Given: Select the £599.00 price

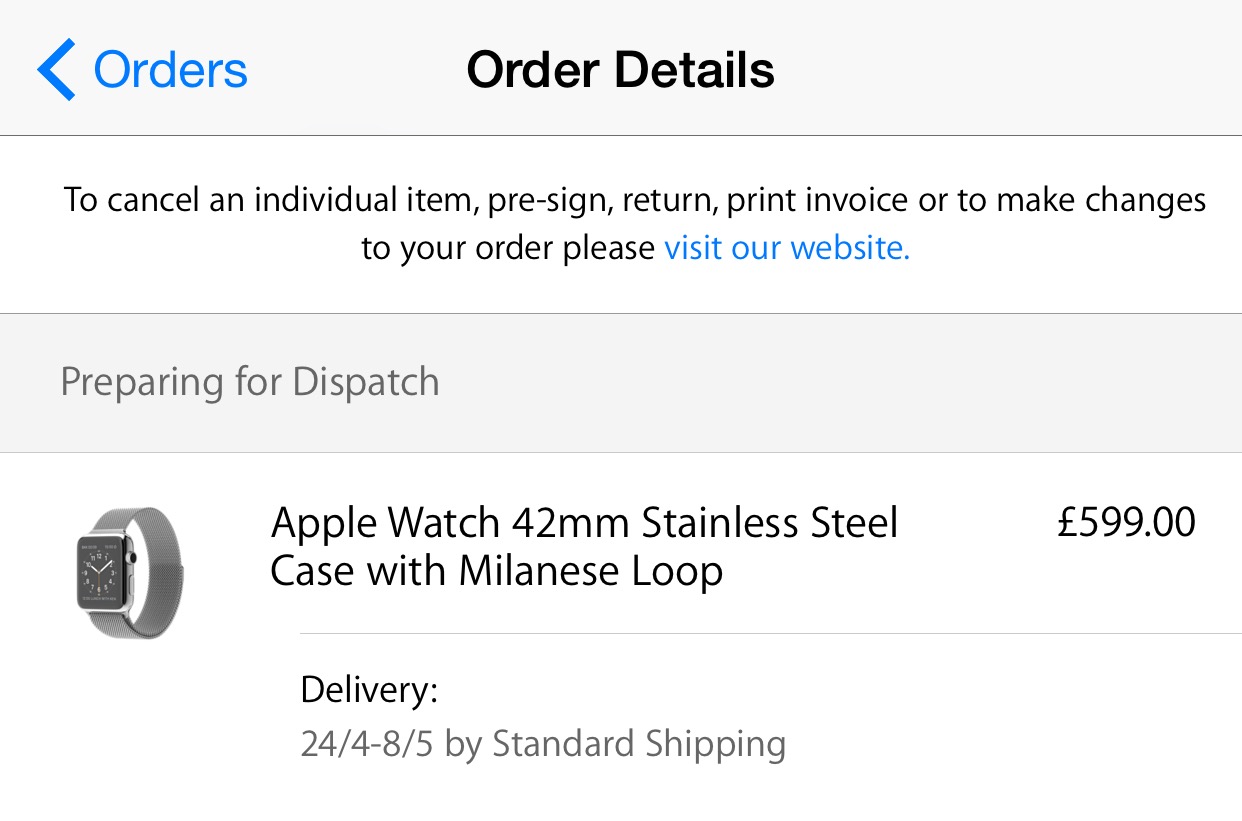Looking at the screenshot, I should coord(1126,522).
